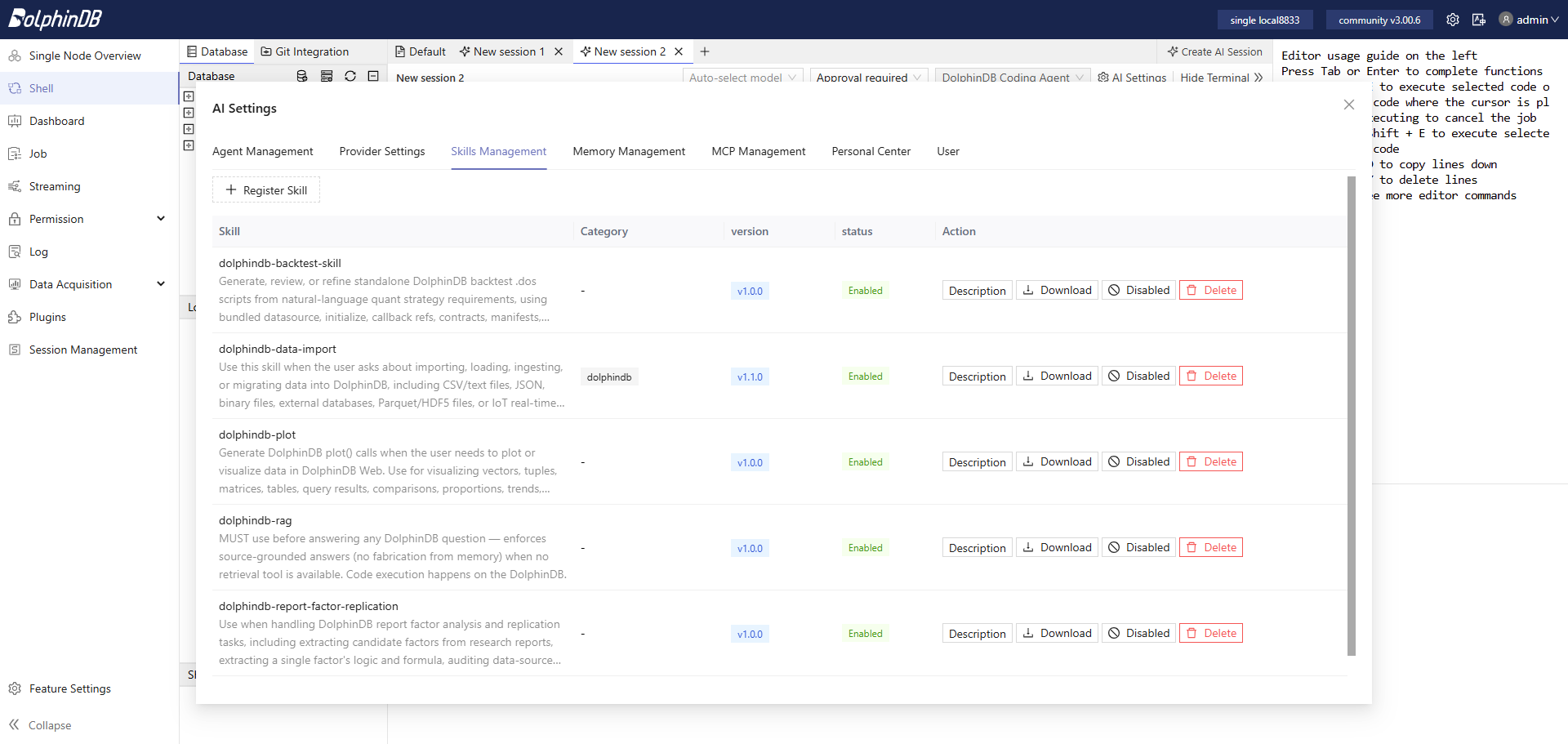Viewport: 1568px width, 744px height.
Task: Switch to the Agent Management tab
Action: pos(262,151)
